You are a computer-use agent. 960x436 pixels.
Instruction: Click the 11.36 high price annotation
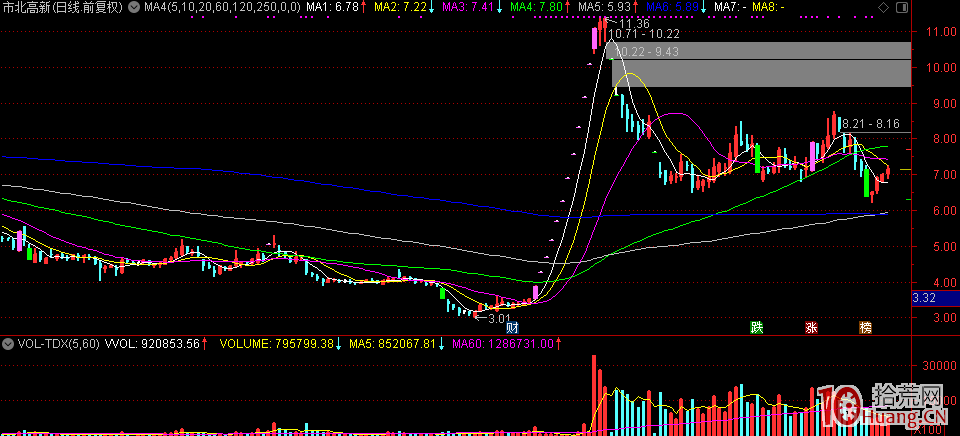(x=633, y=24)
